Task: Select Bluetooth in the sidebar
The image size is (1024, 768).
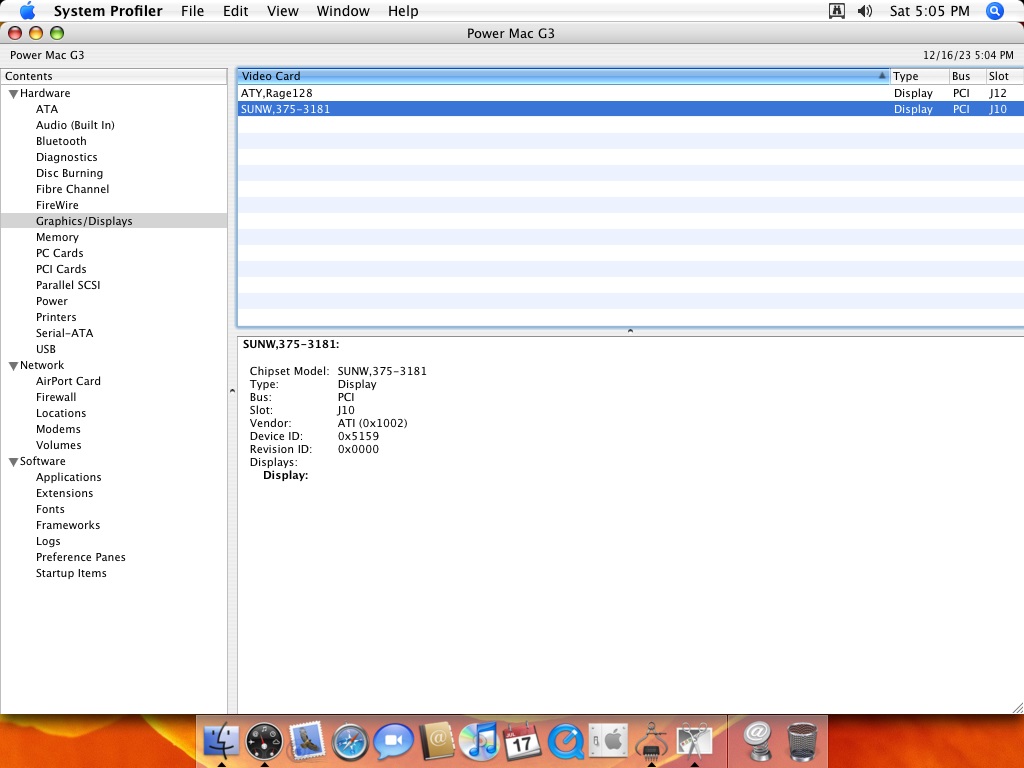Action: [x=61, y=141]
